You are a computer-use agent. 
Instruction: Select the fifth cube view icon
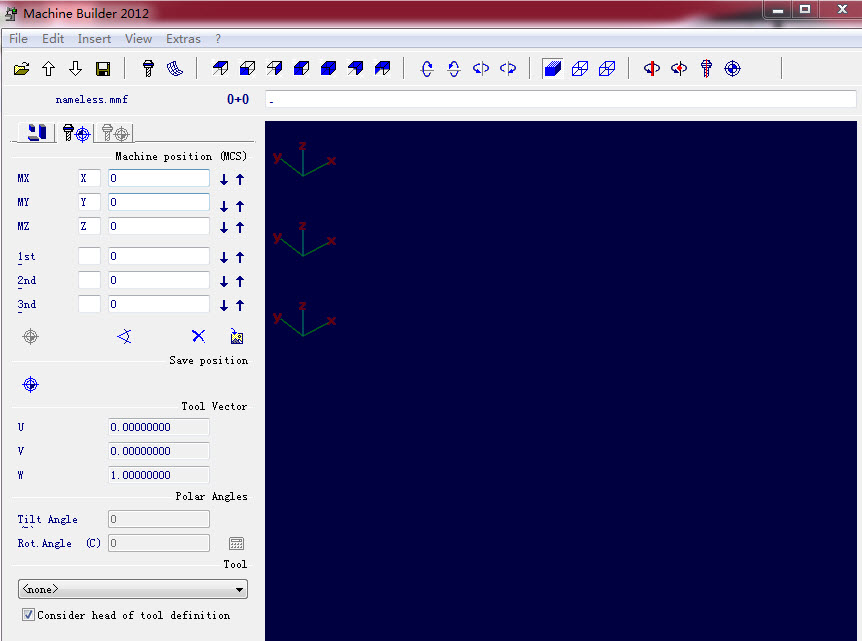click(328, 68)
